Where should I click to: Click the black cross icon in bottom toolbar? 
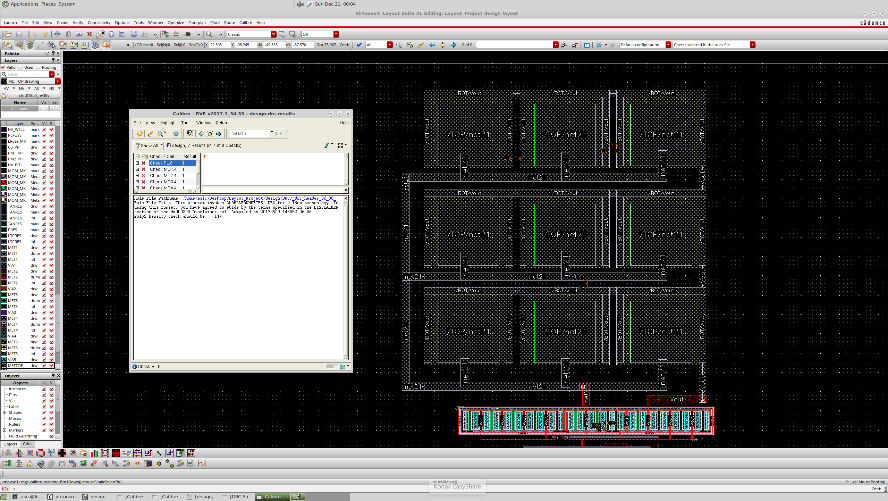pyautogui.click(x=62, y=453)
